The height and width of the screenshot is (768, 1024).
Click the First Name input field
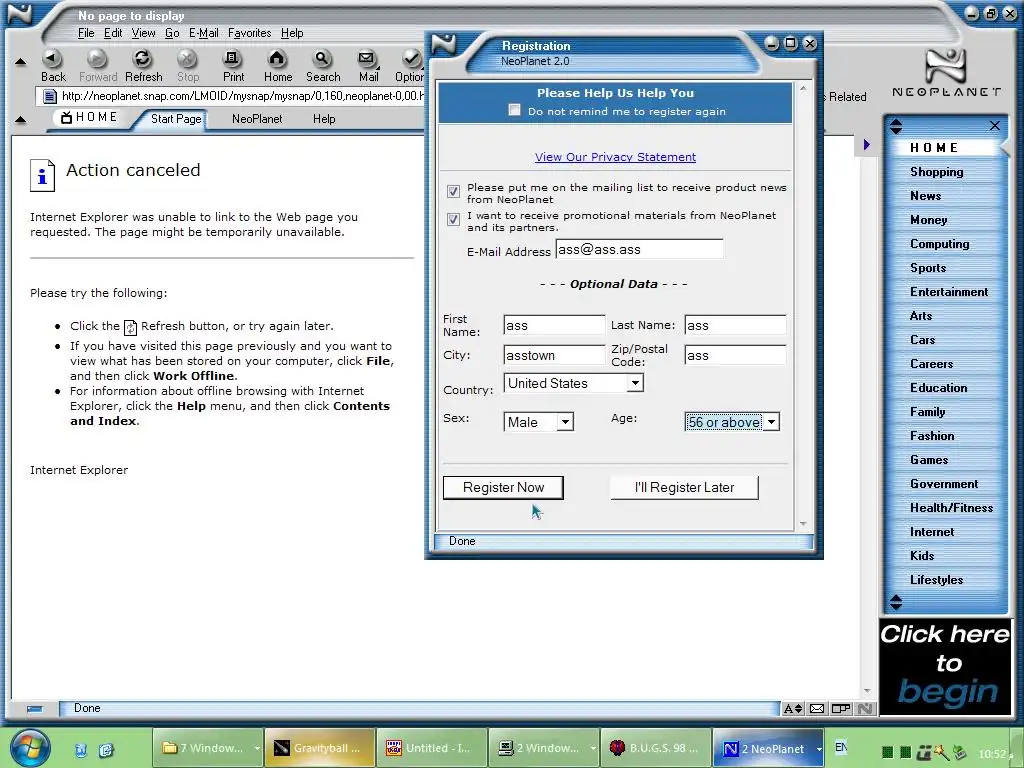pos(554,325)
